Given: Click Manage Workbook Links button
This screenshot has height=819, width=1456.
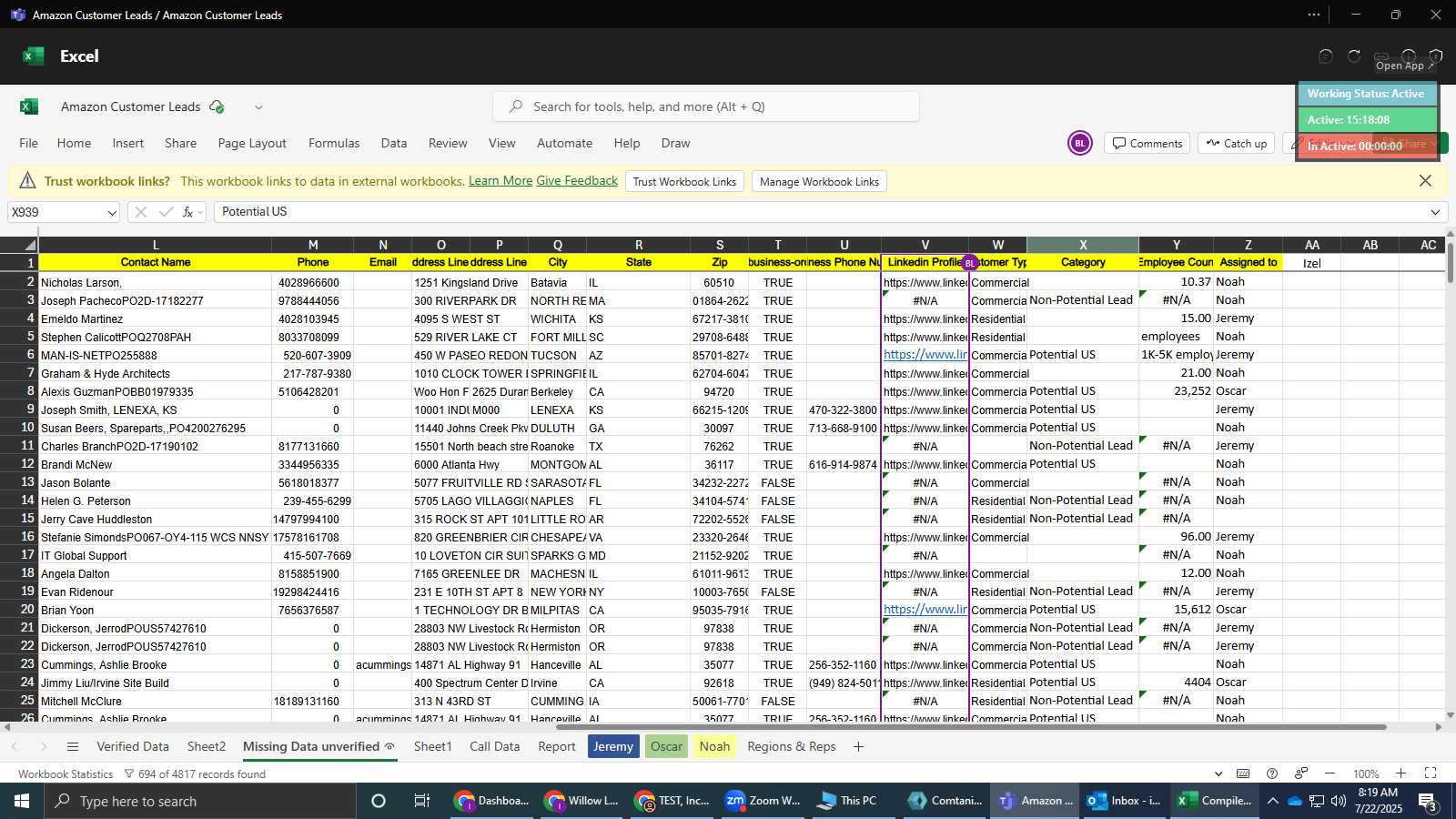Looking at the screenshot, I should (819, 182).
